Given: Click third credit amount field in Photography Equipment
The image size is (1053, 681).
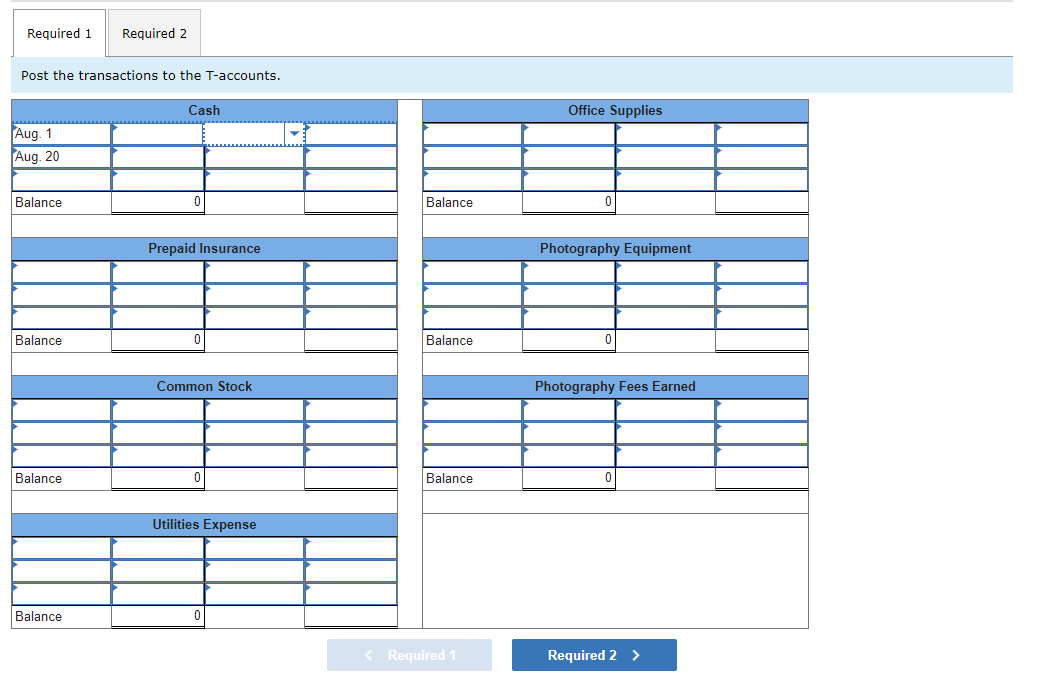Looking at the screenshot, I should click(x=762, y=318).
